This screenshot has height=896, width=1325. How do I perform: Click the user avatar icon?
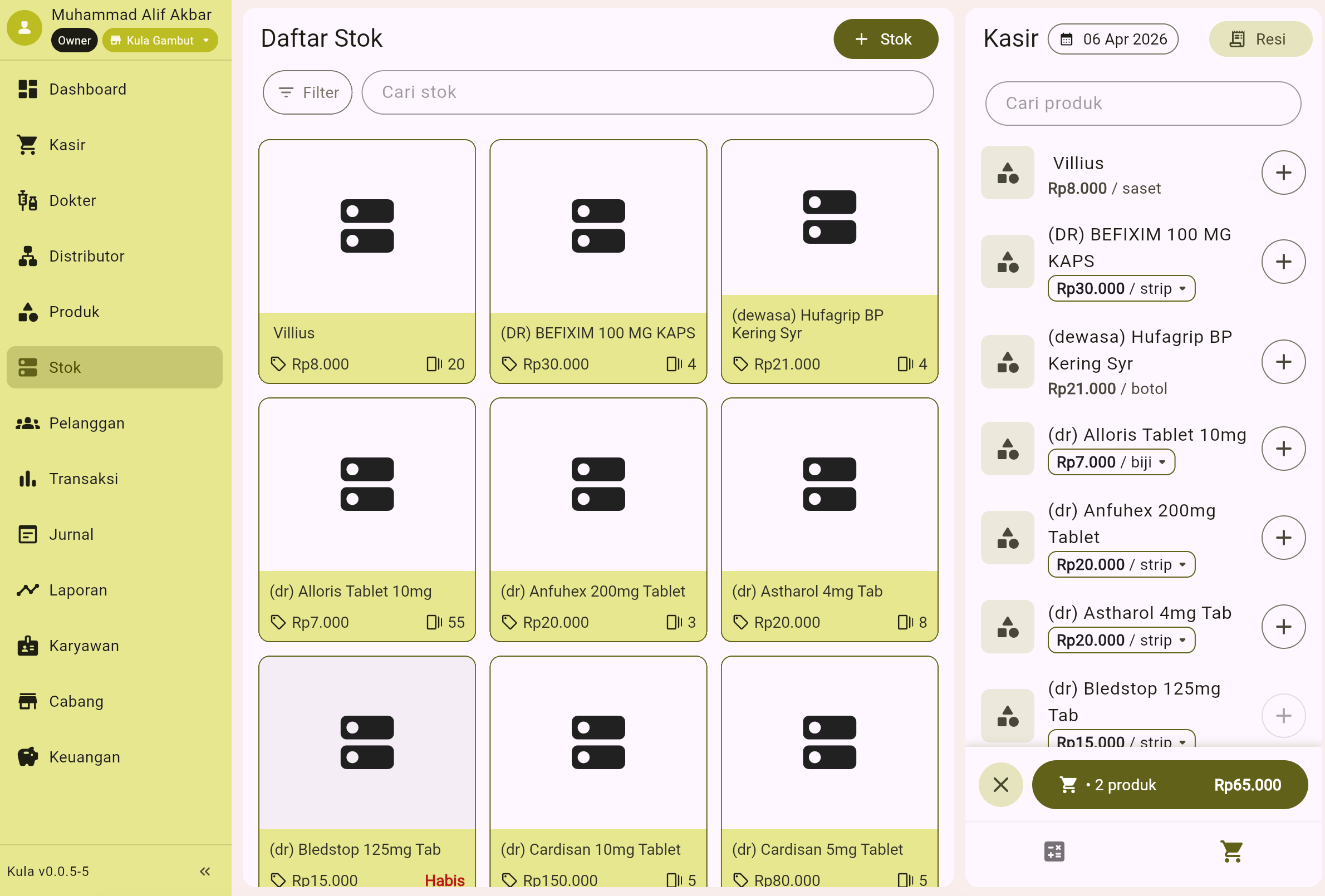click(24, 27)
